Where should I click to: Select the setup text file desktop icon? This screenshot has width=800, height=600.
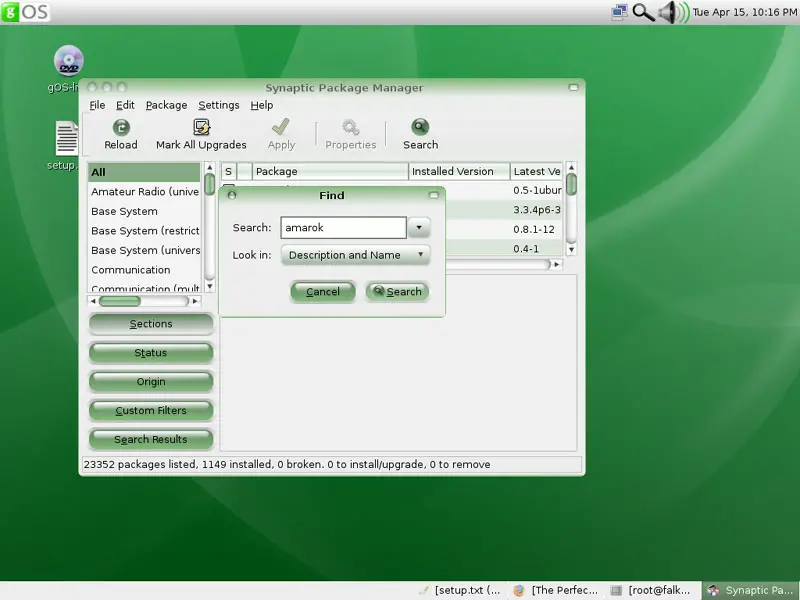[67, 138]
